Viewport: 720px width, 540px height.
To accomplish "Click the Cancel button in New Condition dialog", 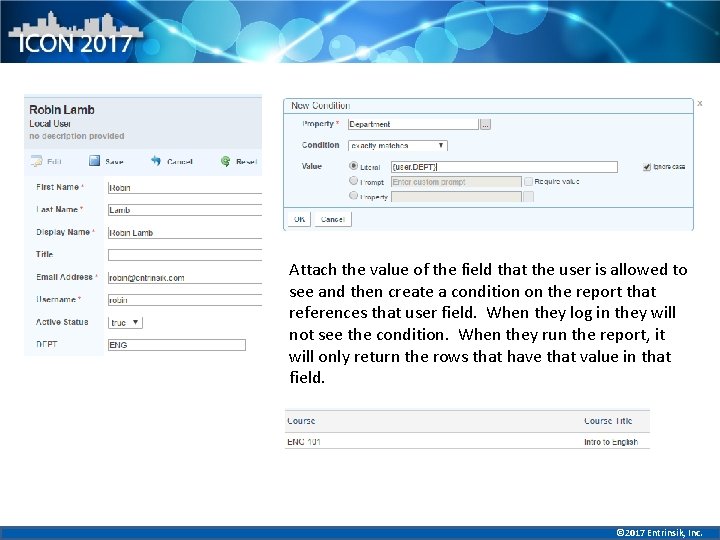I will click(x=333, y=219).
